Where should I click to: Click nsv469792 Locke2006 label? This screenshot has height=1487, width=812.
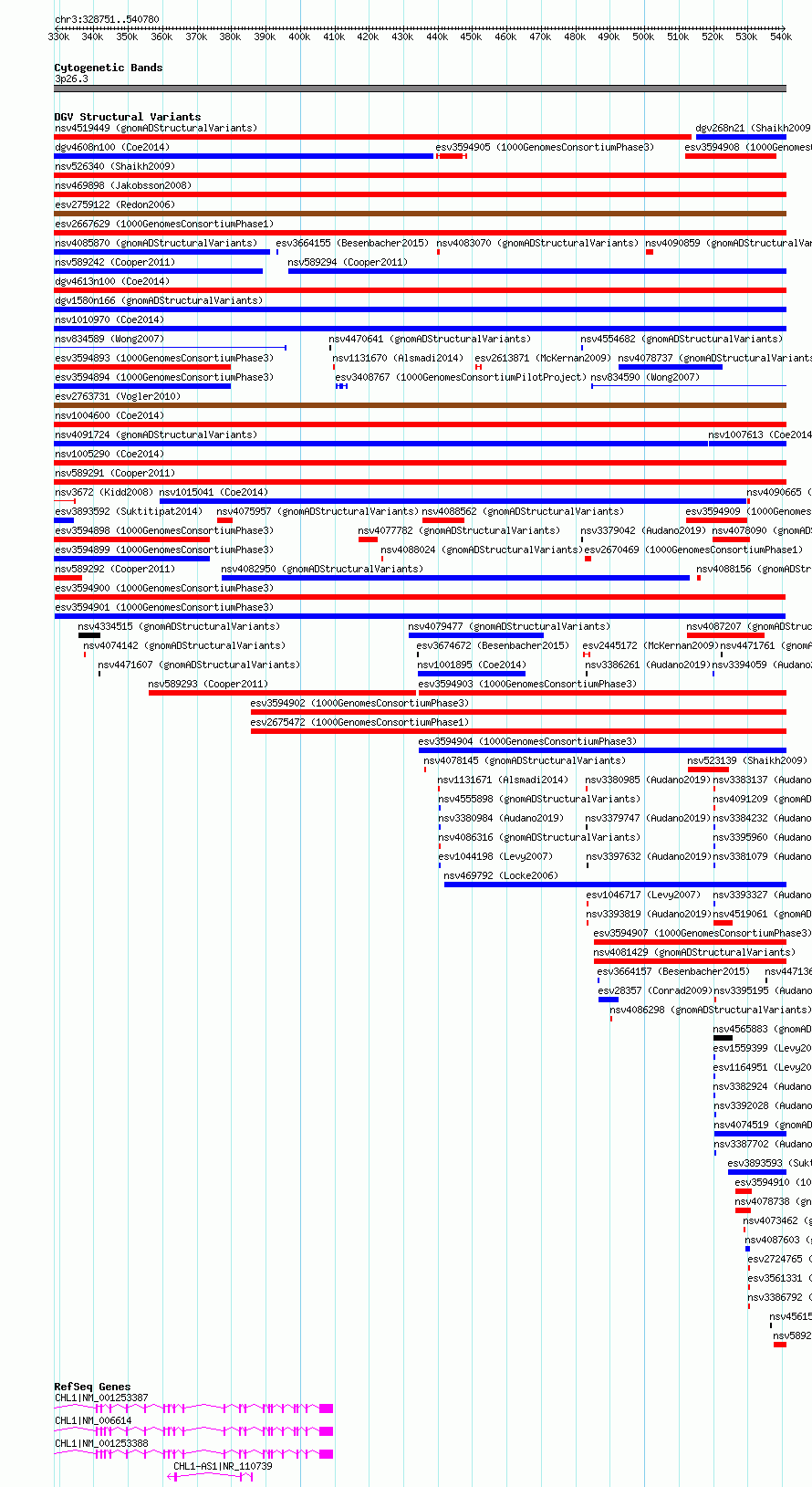tap(499, 876)
